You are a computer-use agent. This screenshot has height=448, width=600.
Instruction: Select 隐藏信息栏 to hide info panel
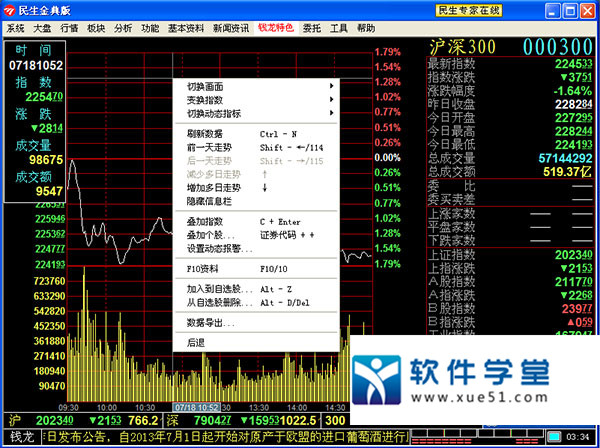click(x=256, y=201)
